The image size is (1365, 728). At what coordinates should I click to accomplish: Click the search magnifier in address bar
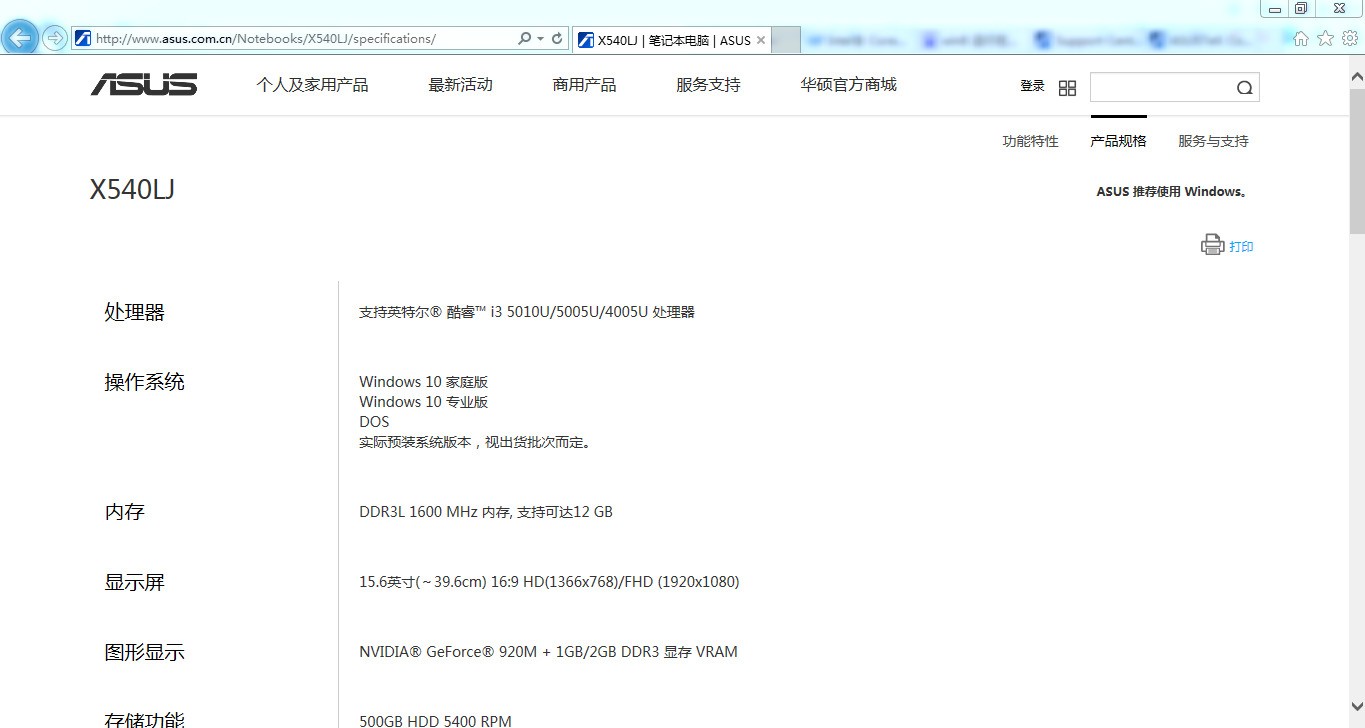(x=524, y=39)
